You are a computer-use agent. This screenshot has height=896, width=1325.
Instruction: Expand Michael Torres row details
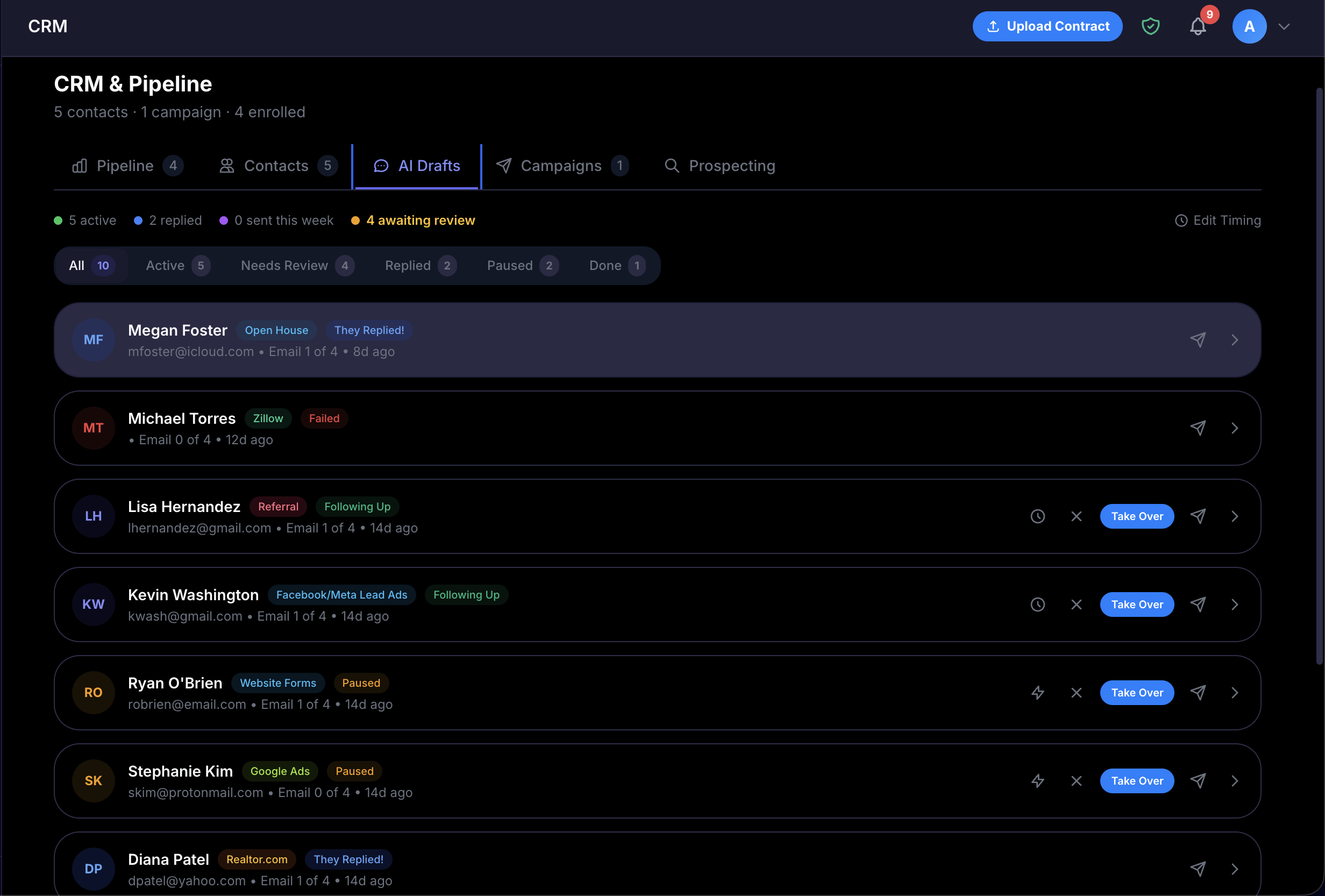pos(1235,428)
